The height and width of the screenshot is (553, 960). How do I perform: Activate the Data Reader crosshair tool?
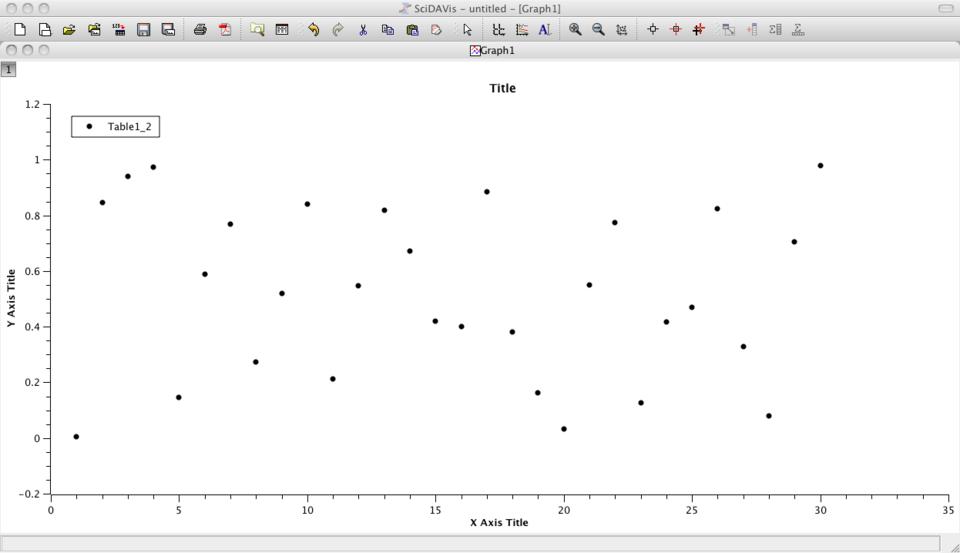[x=653, y=30]
